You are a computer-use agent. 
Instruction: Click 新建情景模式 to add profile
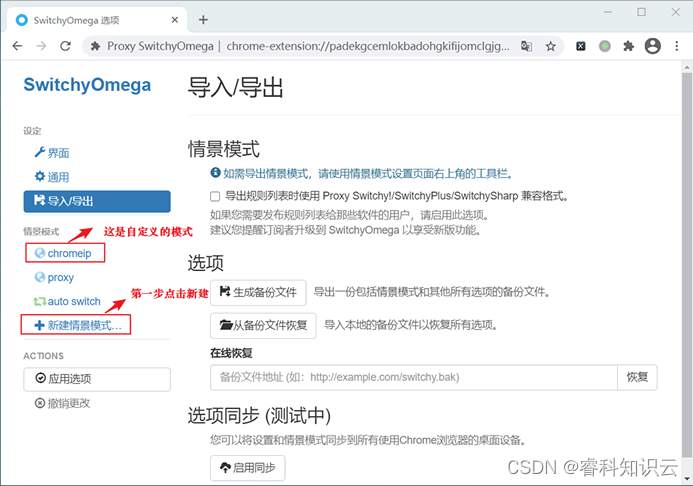click(x=78, y=326)
